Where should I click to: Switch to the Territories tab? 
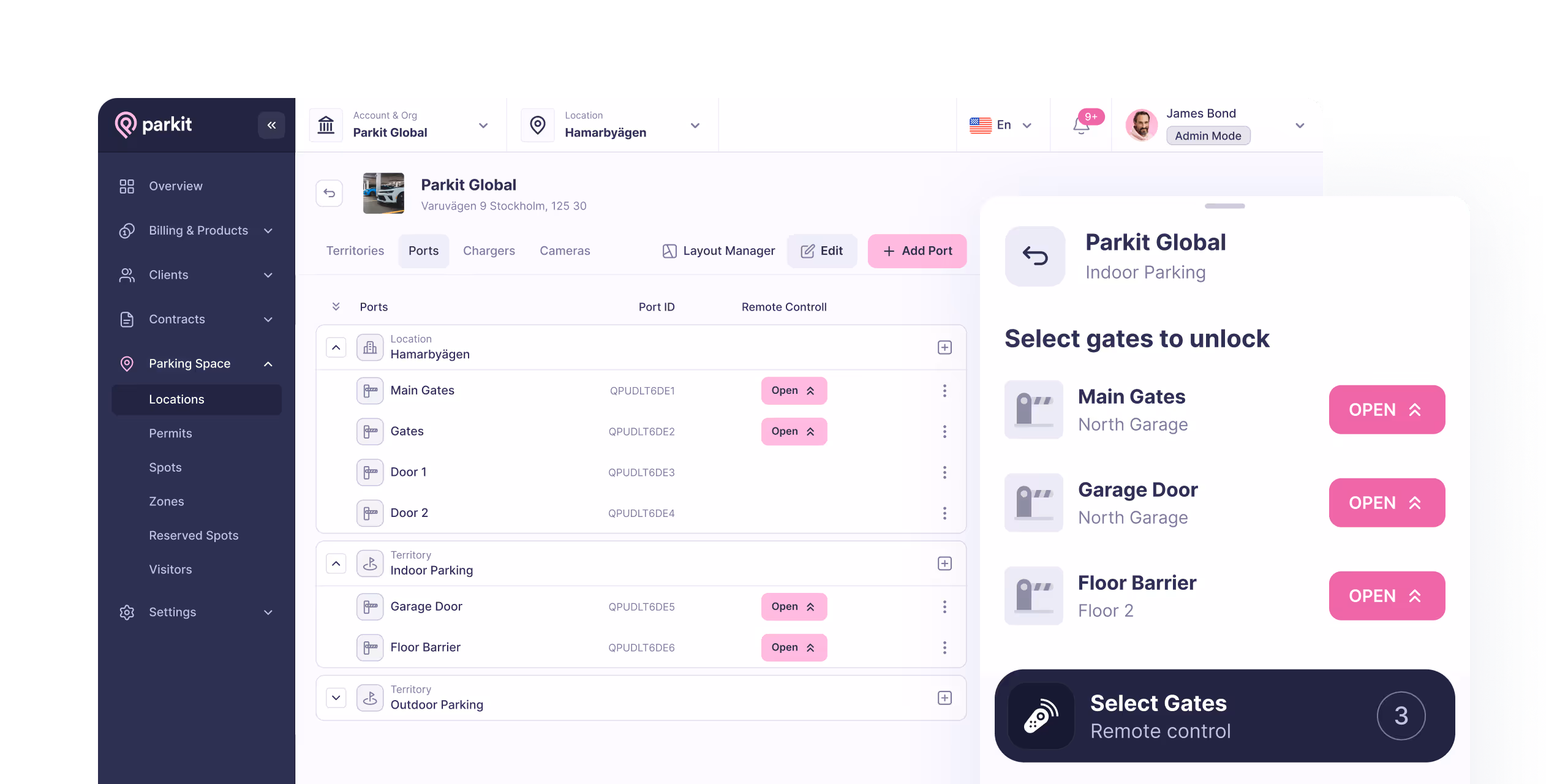coord(355,251)
